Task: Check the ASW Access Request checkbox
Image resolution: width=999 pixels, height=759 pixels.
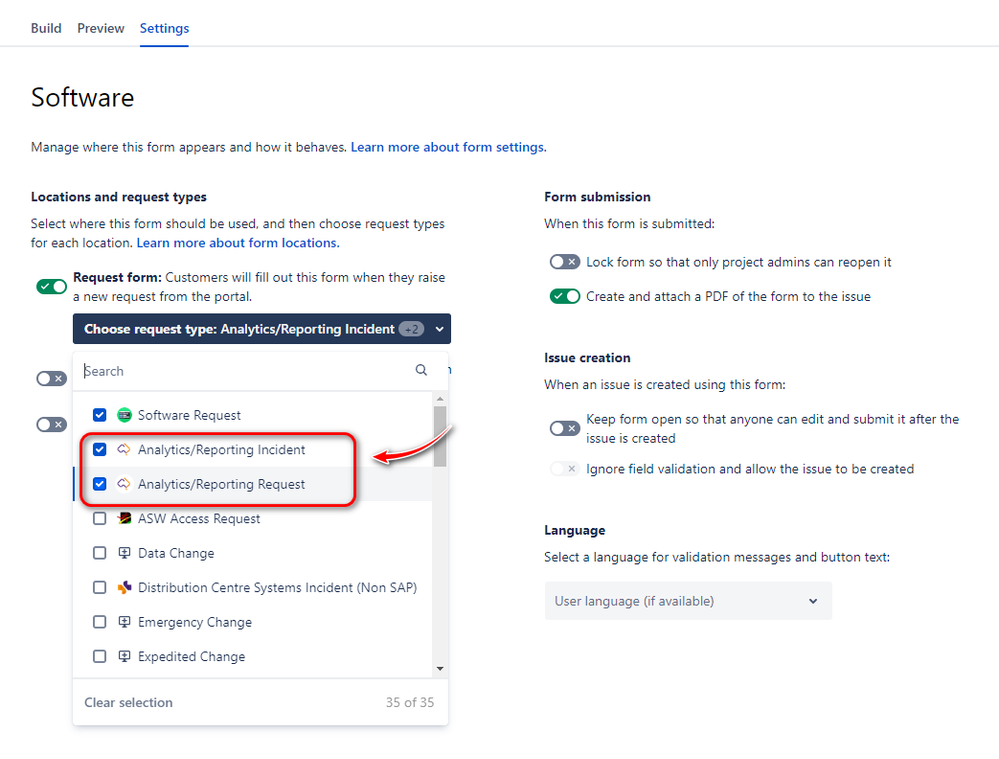Action: click(x=99, y=518)
